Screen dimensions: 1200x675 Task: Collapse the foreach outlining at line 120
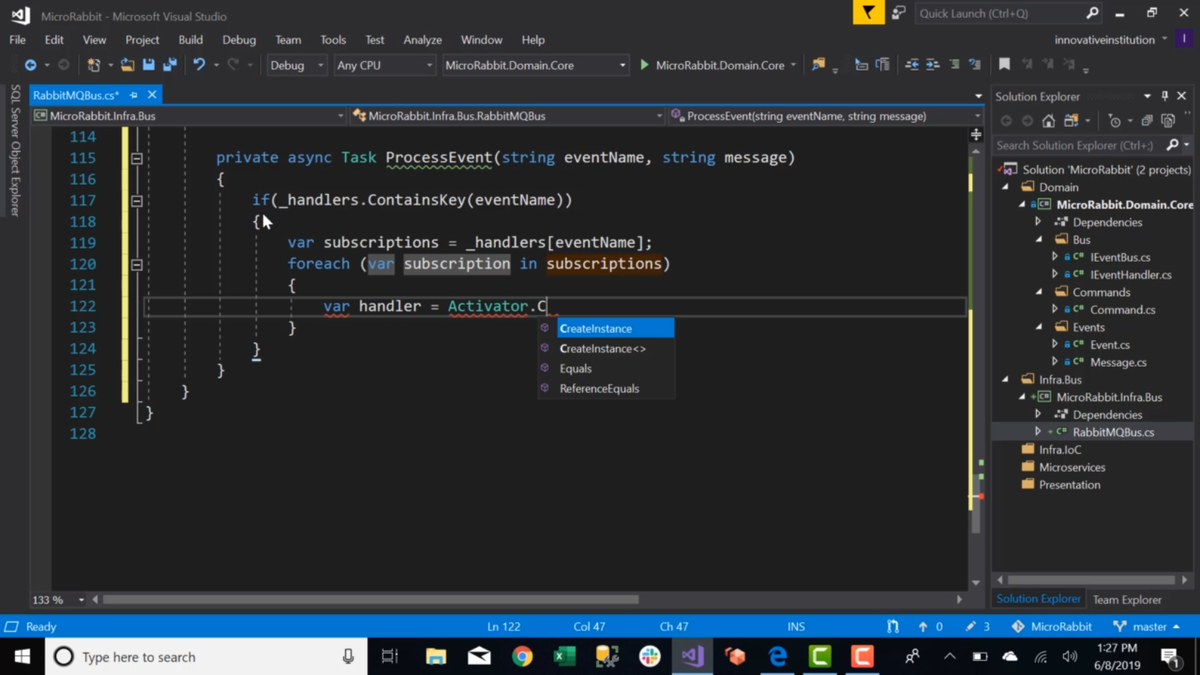137,264
